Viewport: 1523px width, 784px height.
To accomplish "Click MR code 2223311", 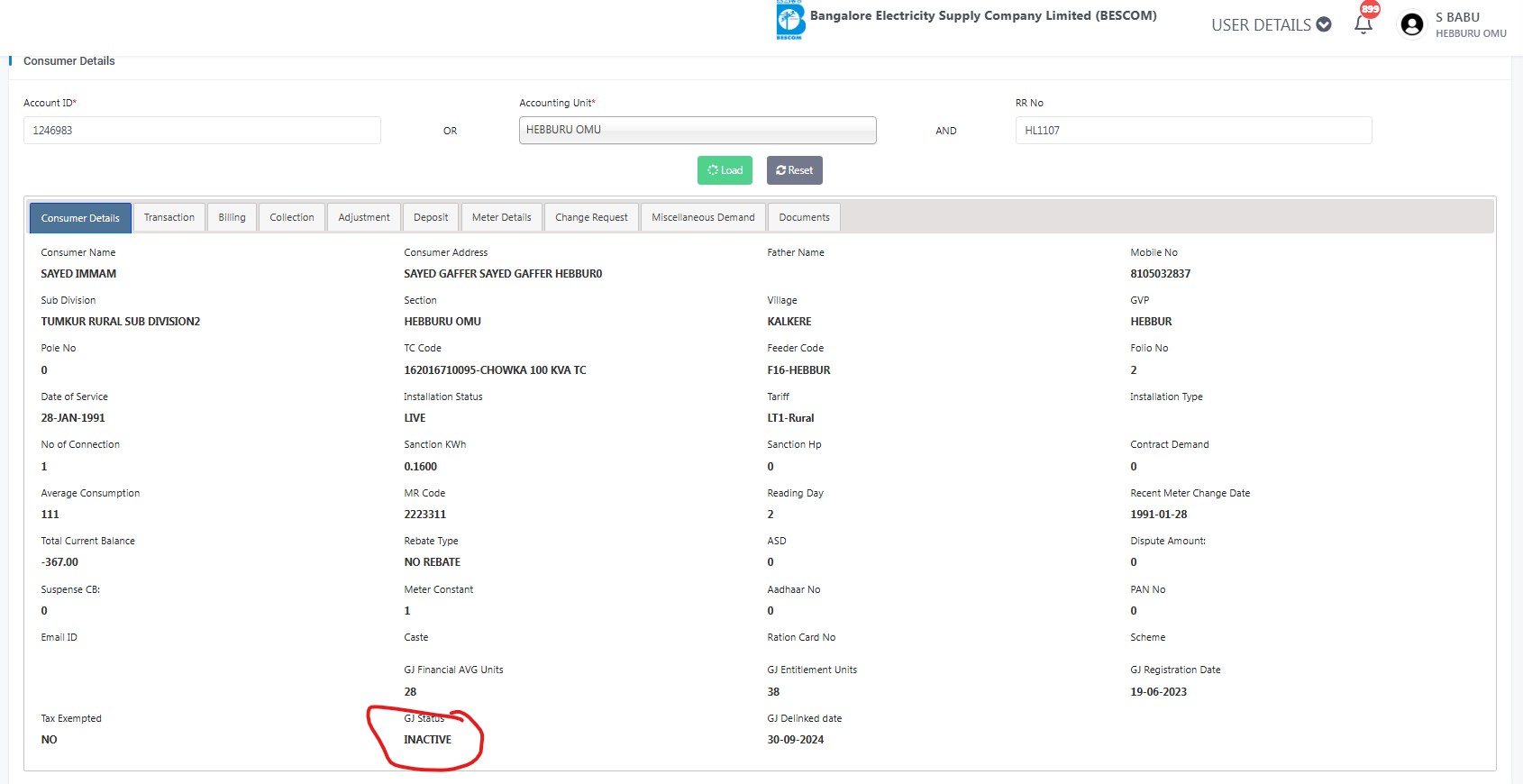I will pos(424,515).
